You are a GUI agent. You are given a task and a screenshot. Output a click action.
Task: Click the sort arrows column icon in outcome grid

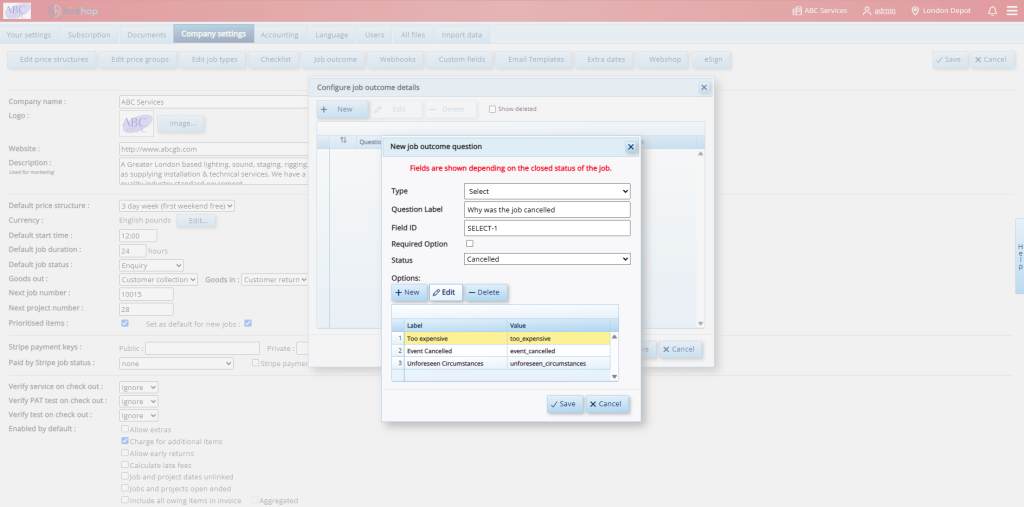[344, 140]
